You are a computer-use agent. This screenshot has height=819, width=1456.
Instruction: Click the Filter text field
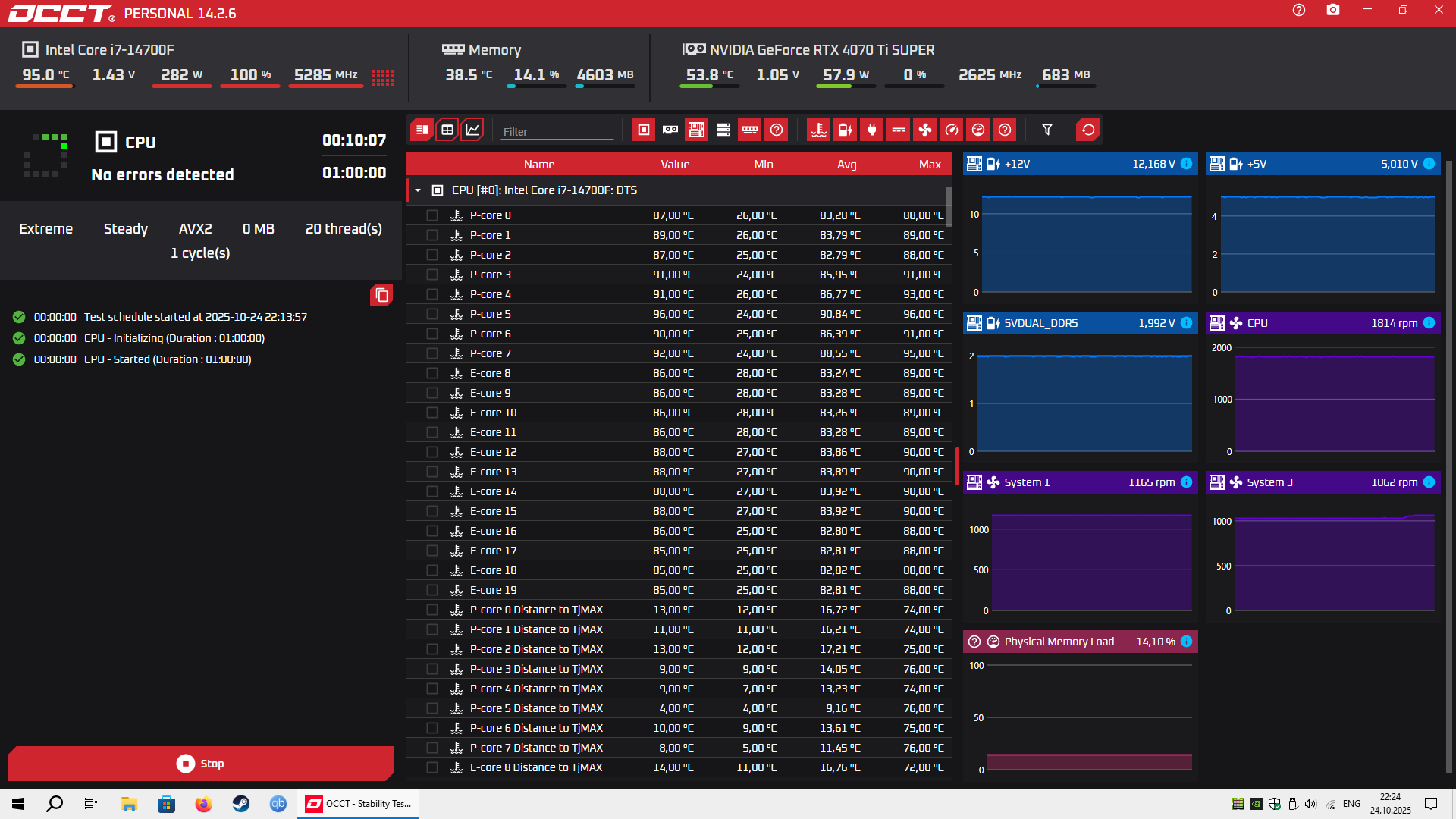pyautogui.click(x=557, y=131)
